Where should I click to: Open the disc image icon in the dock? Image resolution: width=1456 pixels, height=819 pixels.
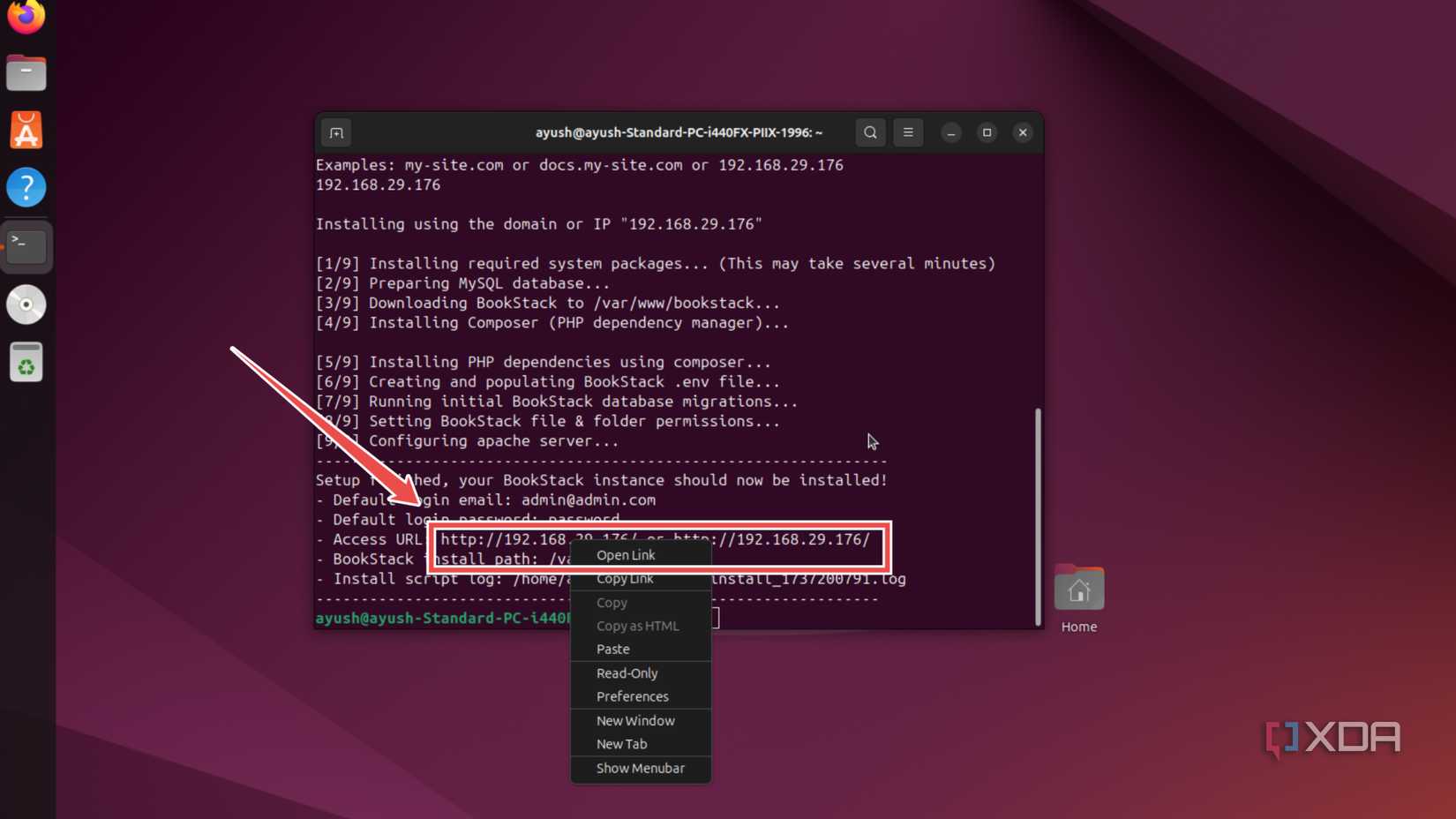[x=26, y=304]
